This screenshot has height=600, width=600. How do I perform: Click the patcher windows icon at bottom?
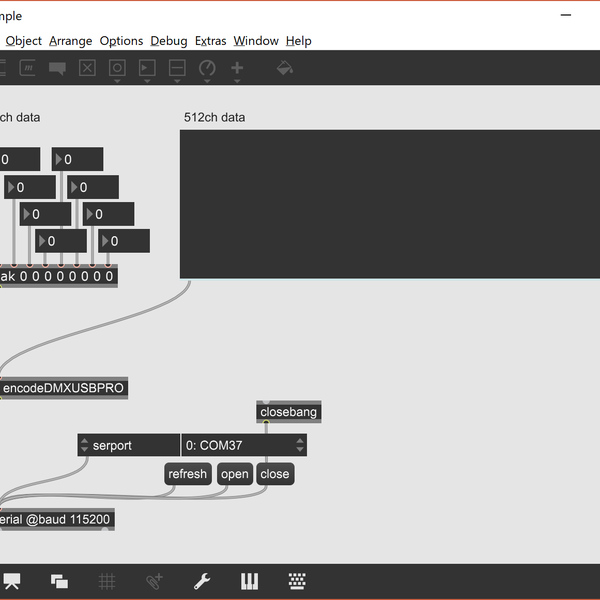point(59,581)
